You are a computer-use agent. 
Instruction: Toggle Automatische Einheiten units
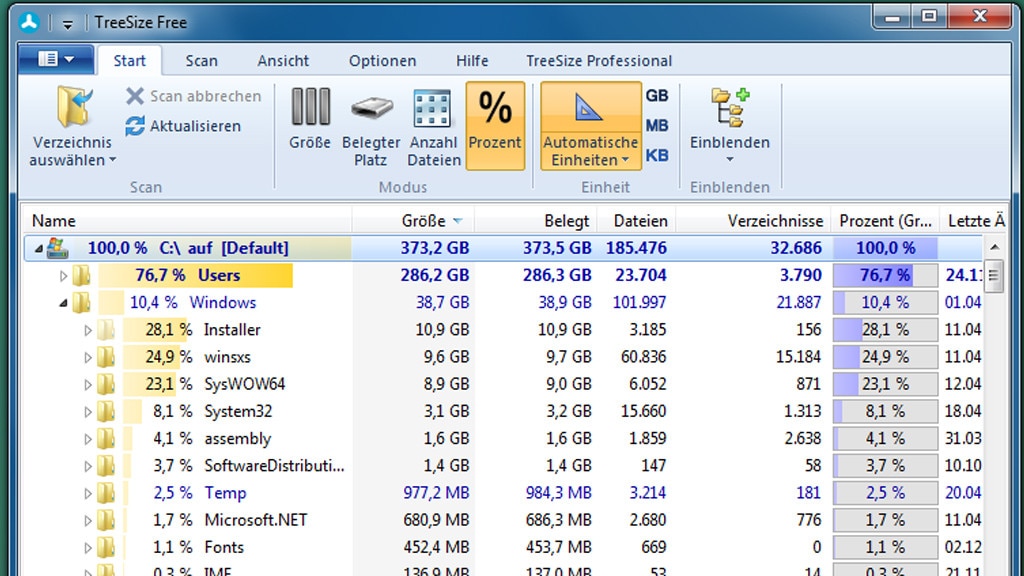pos(590,126)
